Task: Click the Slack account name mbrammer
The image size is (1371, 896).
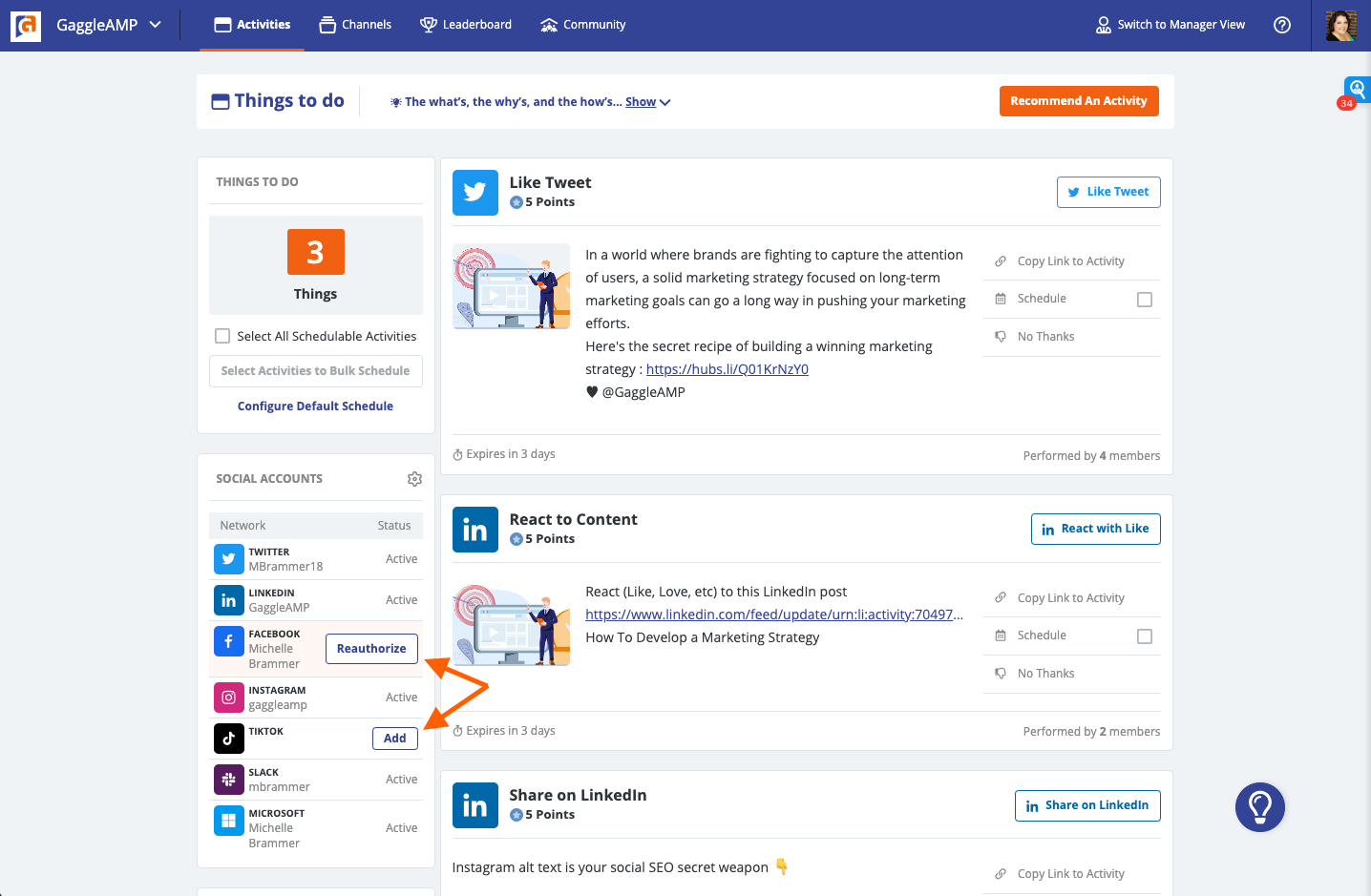Action: click(279, 787)
